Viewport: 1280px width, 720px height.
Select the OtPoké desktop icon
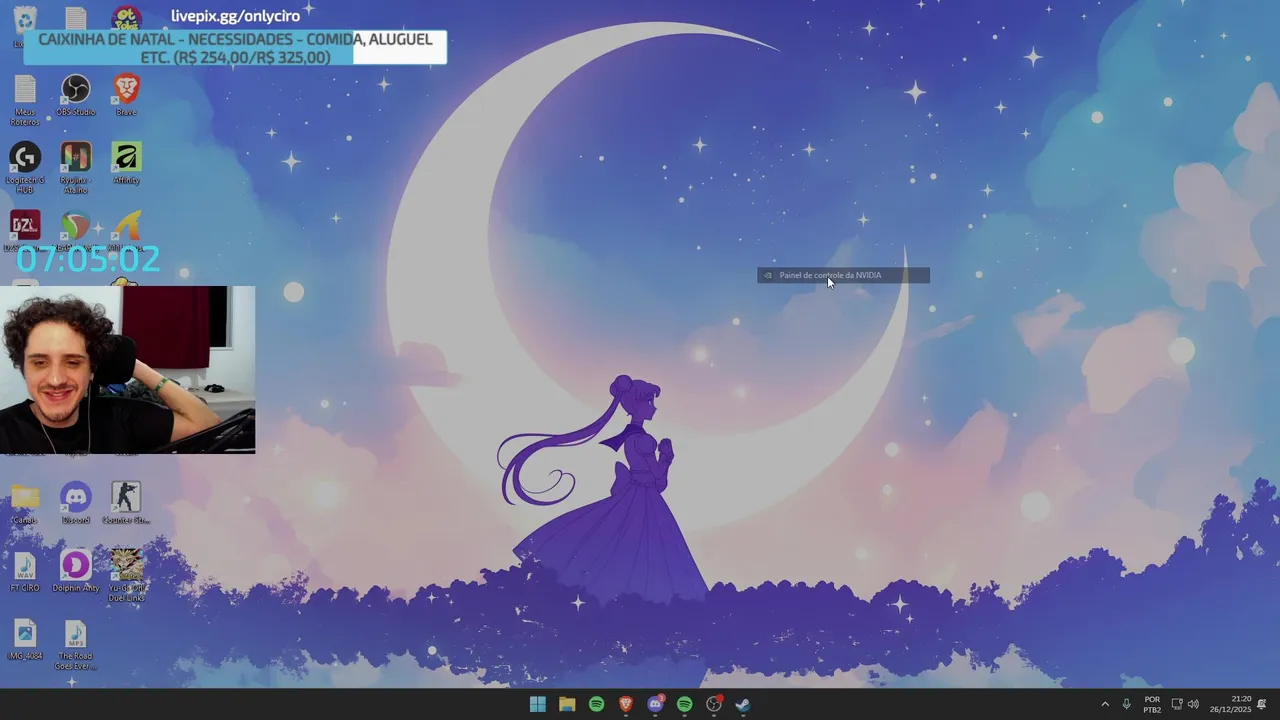[126, 18]
